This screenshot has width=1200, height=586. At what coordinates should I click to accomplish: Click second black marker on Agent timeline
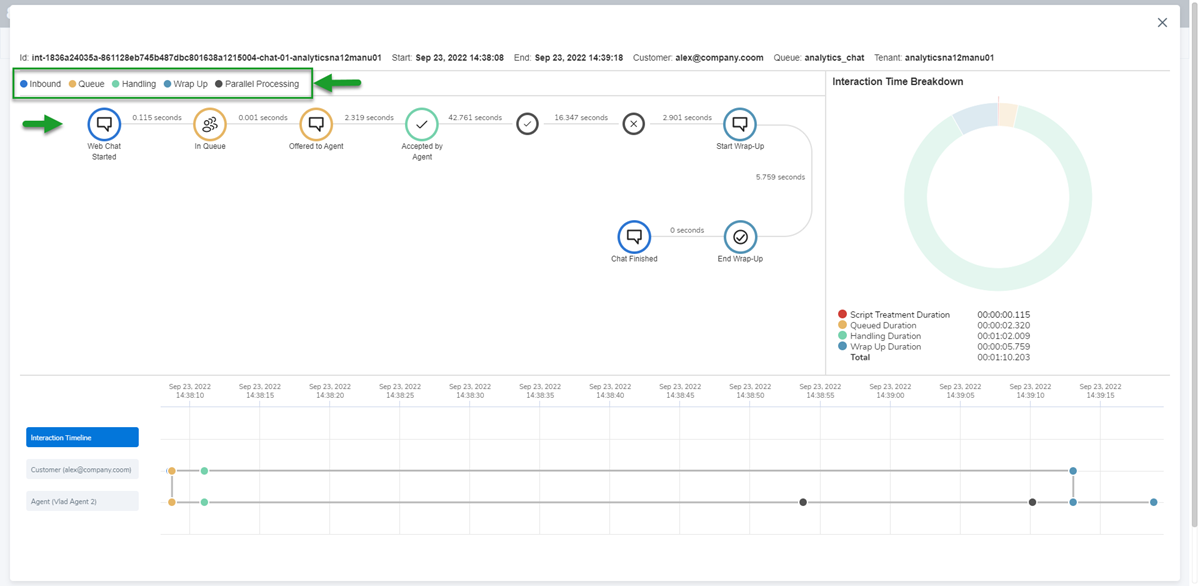[1033, 502]
